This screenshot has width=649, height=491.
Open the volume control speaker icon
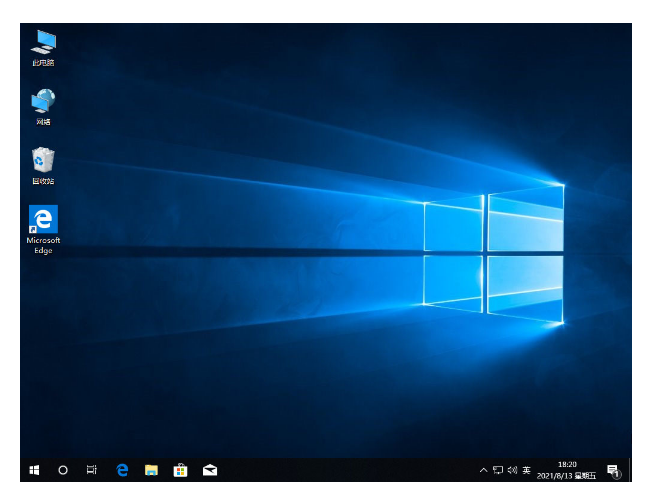512,469
